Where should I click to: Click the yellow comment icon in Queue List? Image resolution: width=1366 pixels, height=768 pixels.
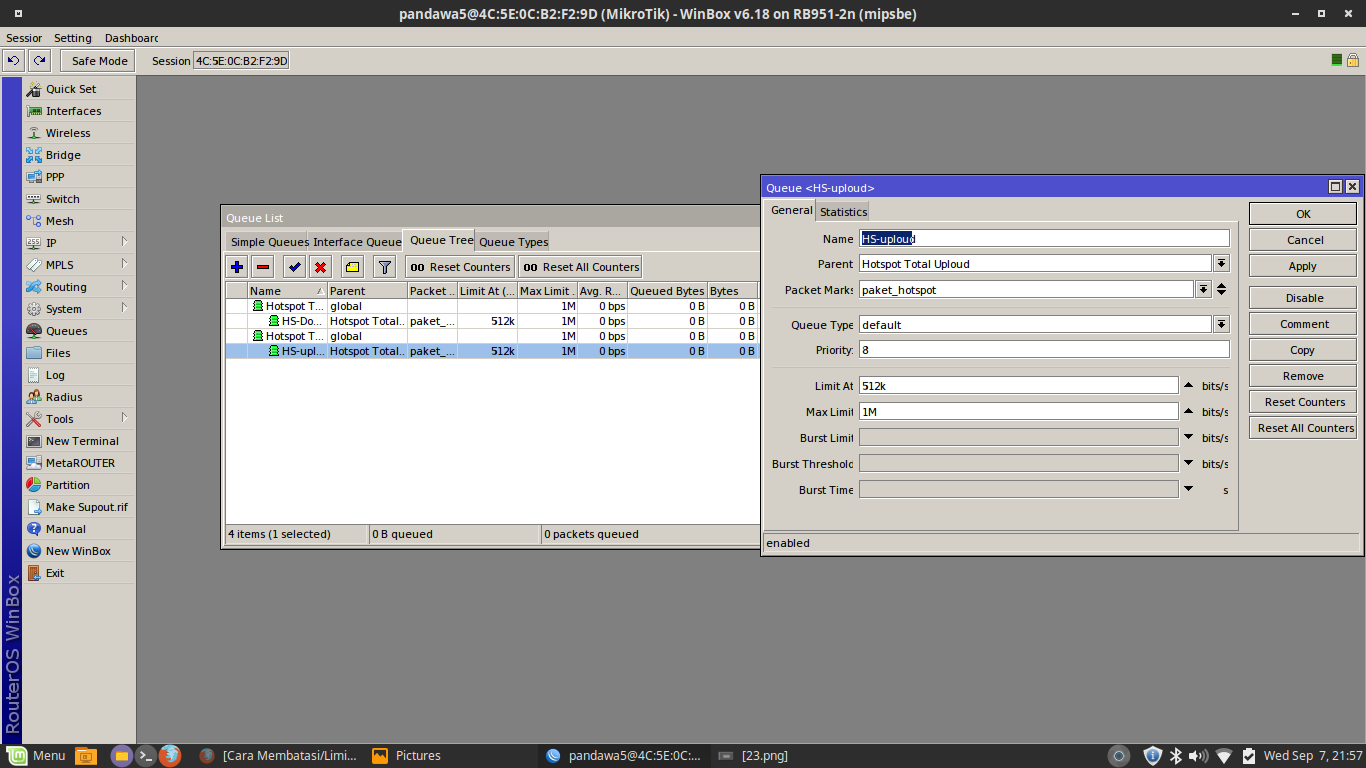click(352, 267)
